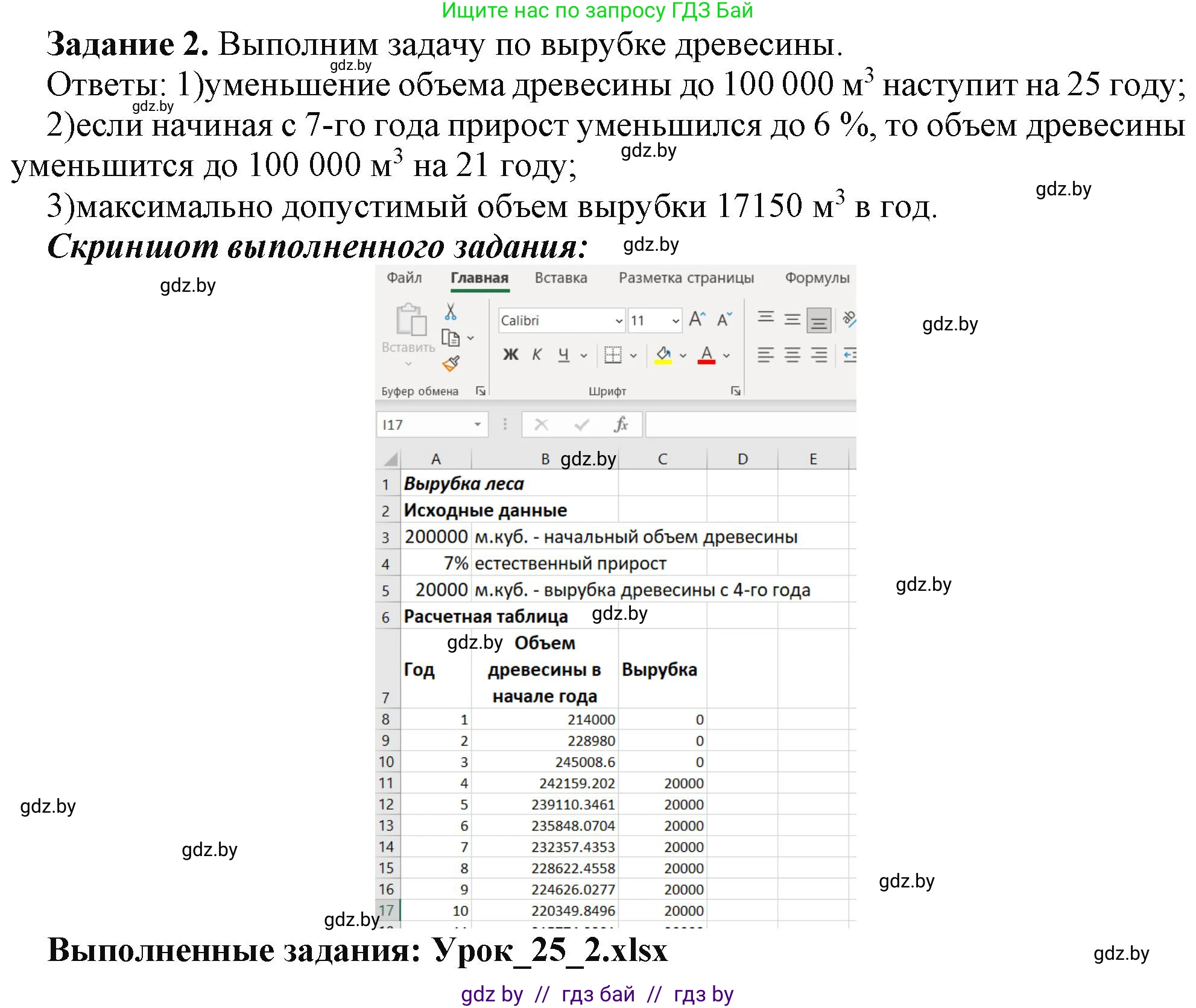Click the Copy icon
This screenshot has width=1196, height=1008.
tap(451, 338)
